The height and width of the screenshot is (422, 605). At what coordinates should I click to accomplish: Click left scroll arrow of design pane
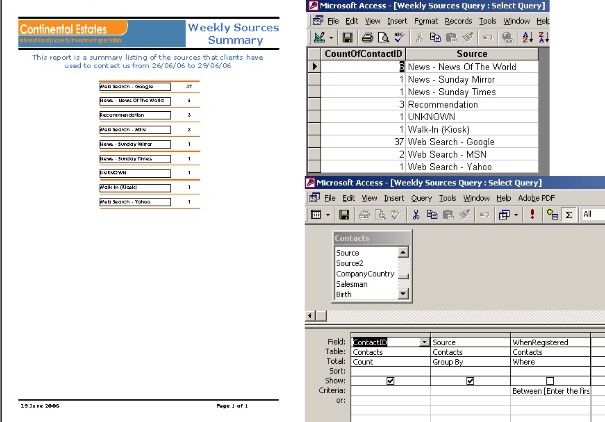[x=310, y=316]
